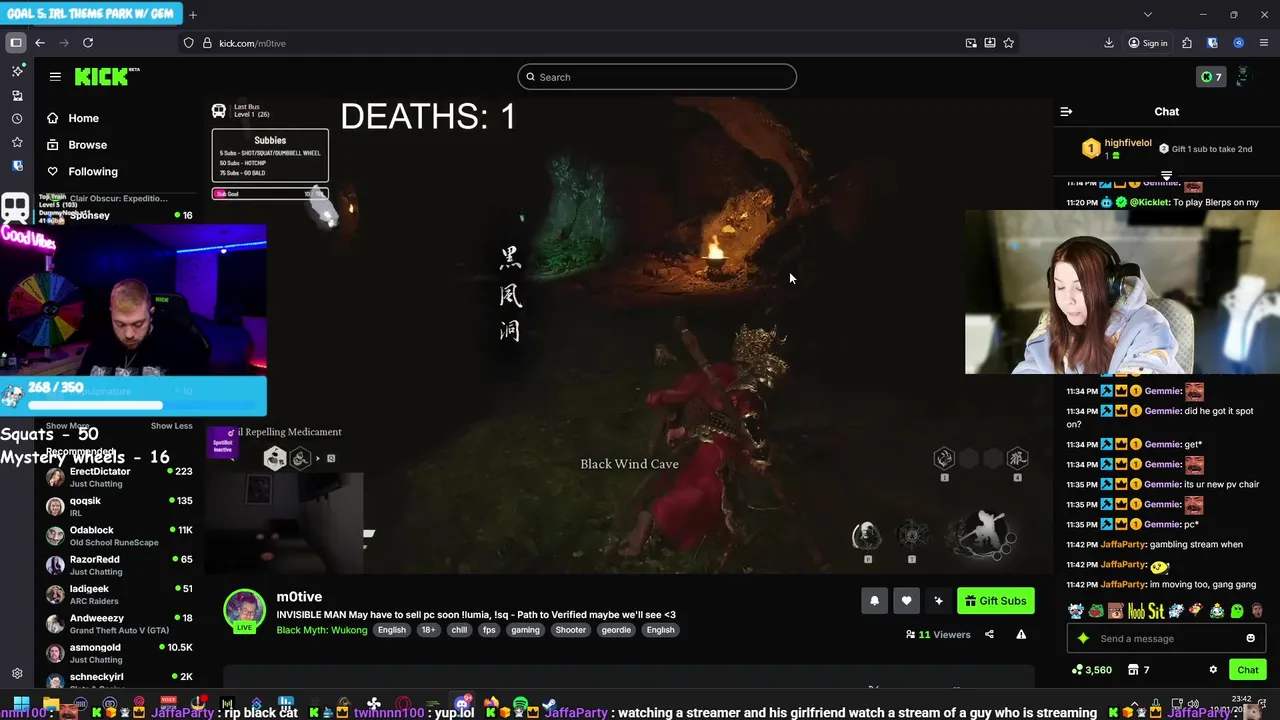Viewport: 1280px width, 720px height.
Task: Open chat settings gear
Action: [x=1213, y=670]
